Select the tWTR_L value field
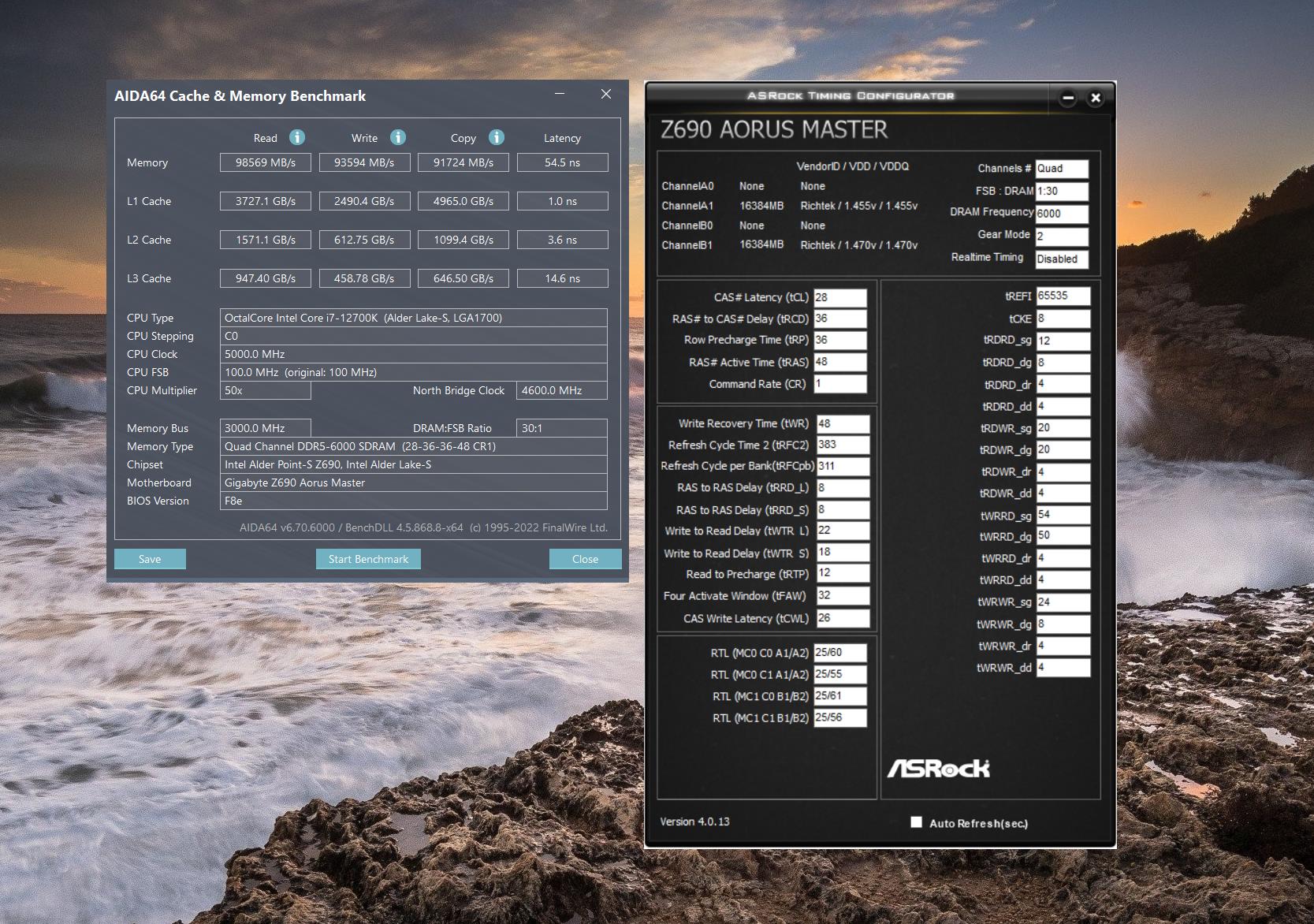Image resolution: width=1314 pixels, height=924 pixels. [843, 531]
